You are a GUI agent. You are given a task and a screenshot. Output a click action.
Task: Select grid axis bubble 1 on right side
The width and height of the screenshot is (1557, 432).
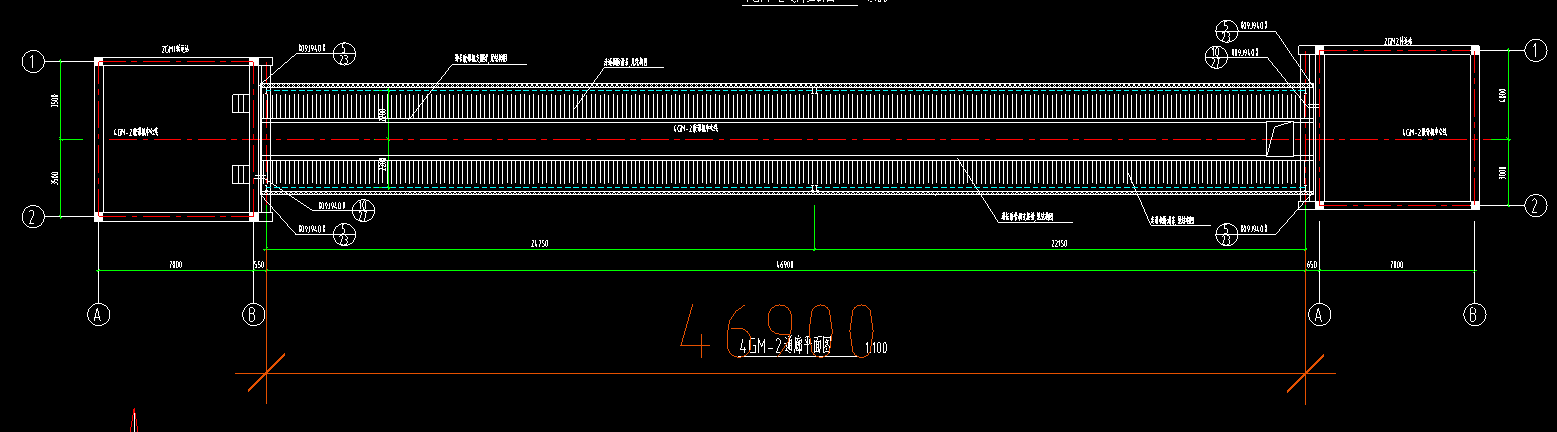[x=1536, y=50]
